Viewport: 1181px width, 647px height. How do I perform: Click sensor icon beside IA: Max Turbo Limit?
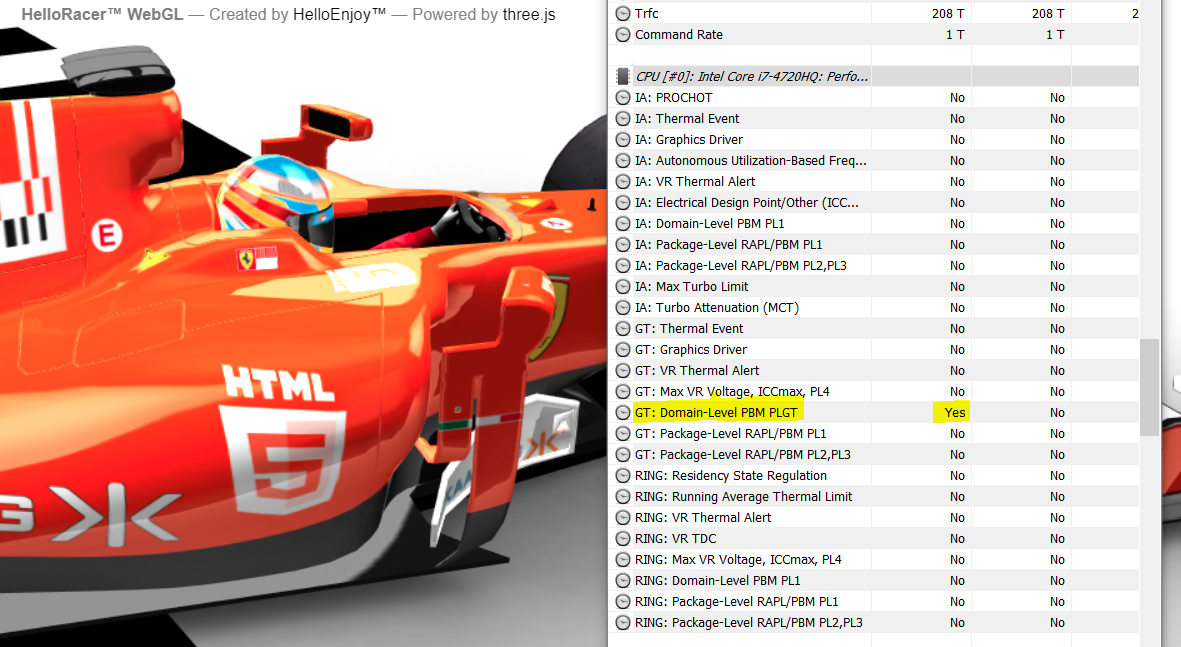click(623, 287)
